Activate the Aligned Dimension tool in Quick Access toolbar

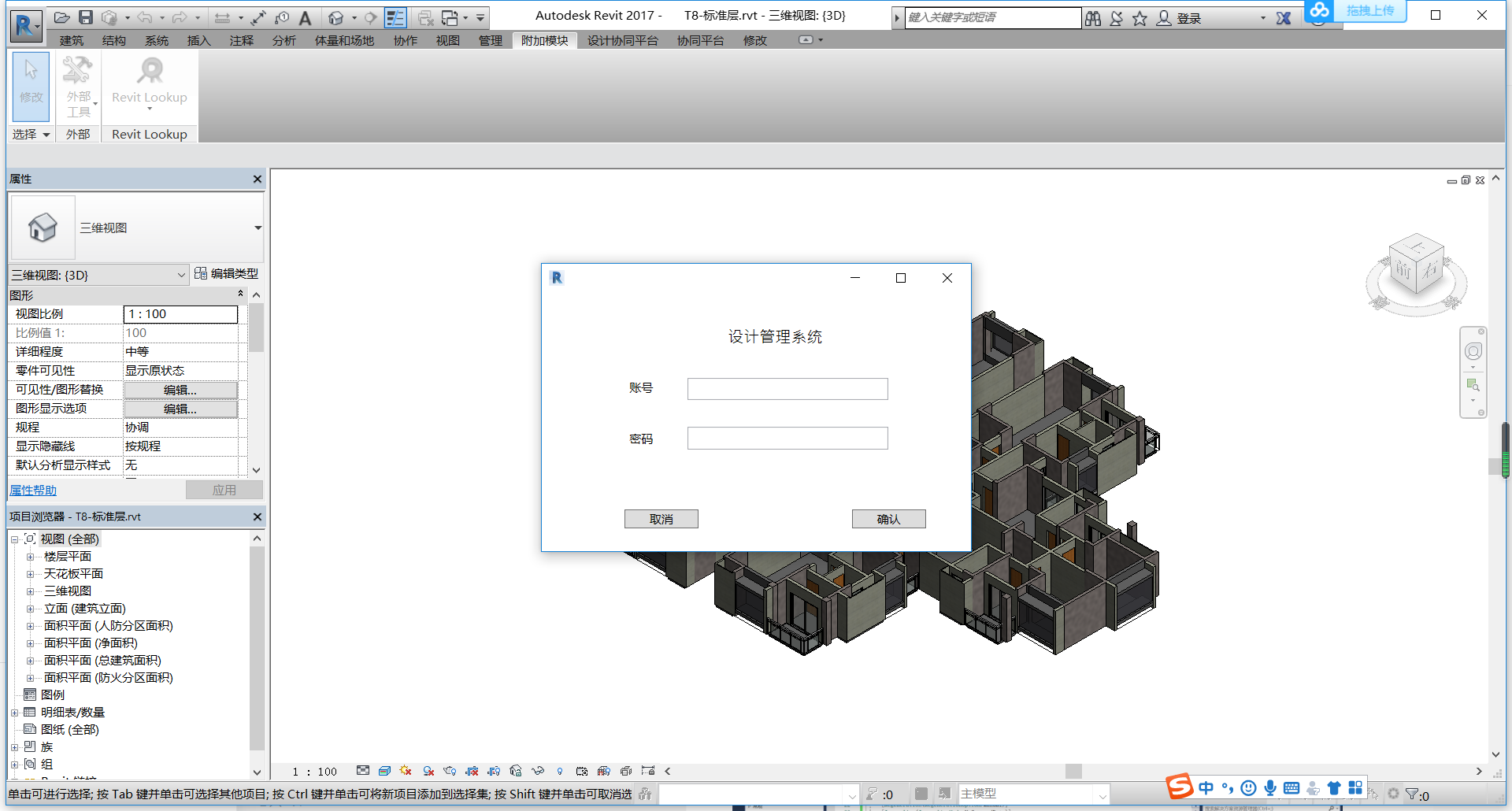pyautogui.click(x=223, y=17)
